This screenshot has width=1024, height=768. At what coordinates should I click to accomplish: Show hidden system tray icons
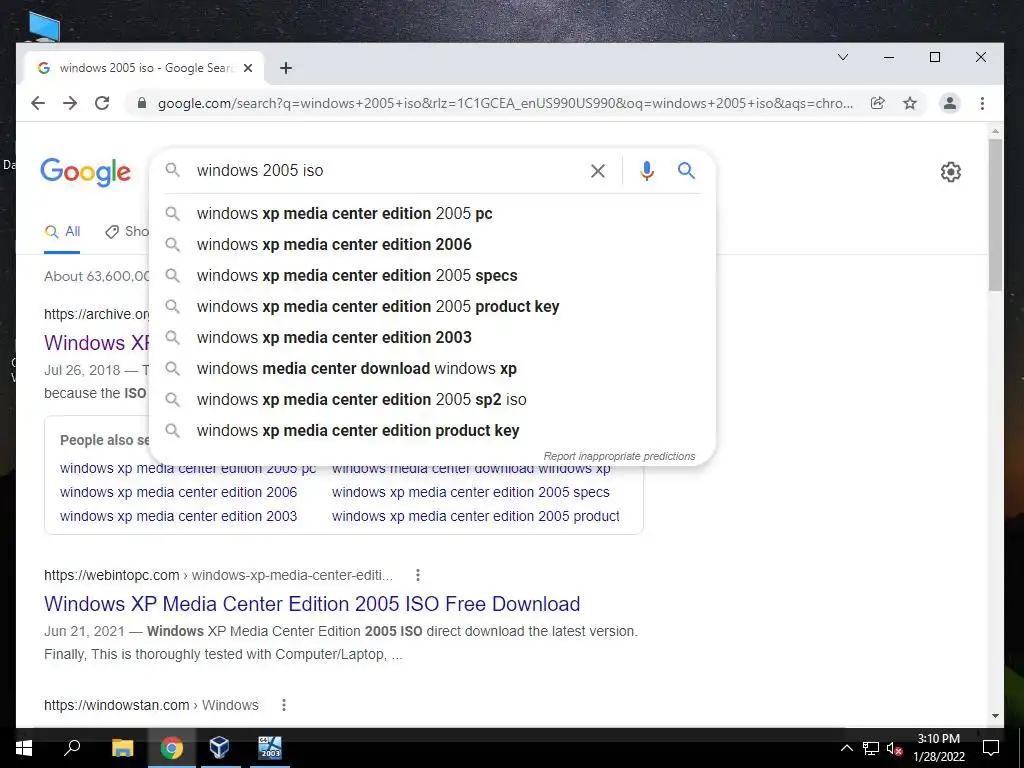(x=846, y=748)
